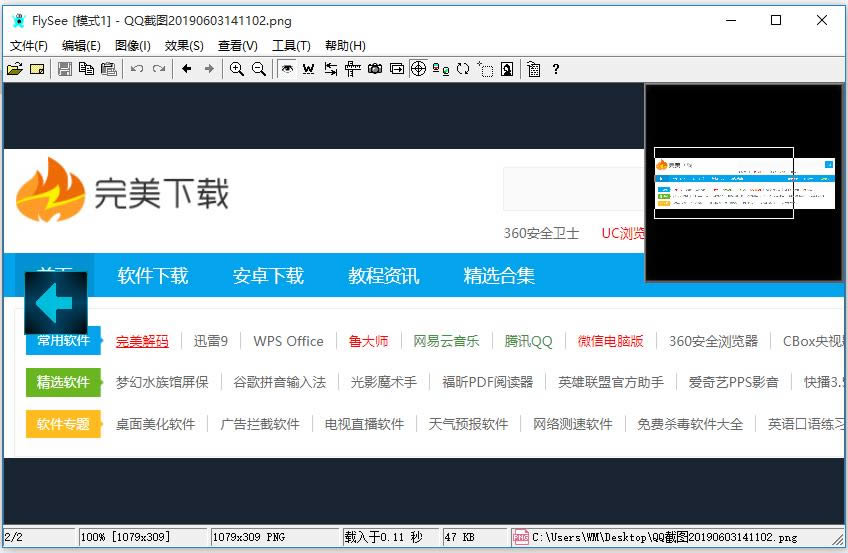The image size is (848, 553).
Task: Click the circular arrows refresh icon
Action: (463, 69)
